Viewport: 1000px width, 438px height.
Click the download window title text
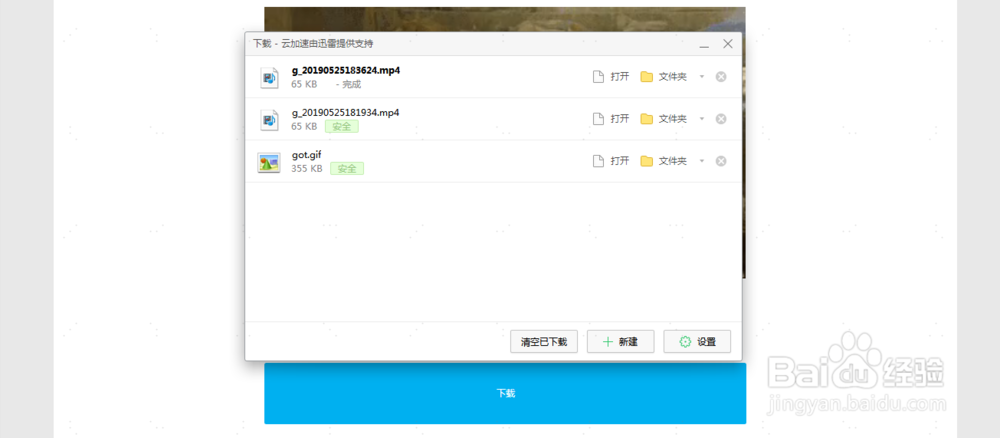pos(313,44)
